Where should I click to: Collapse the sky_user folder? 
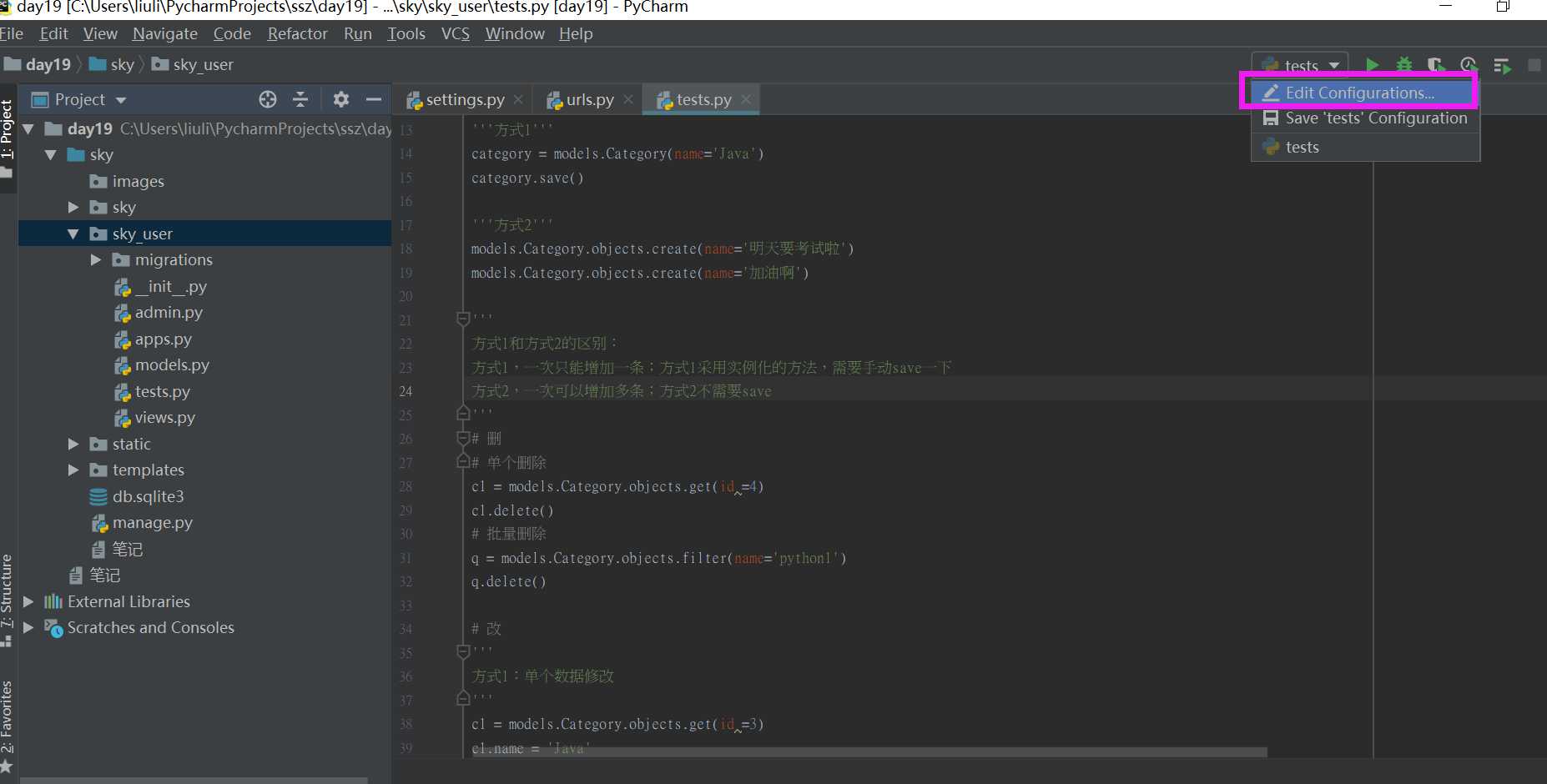73,234
